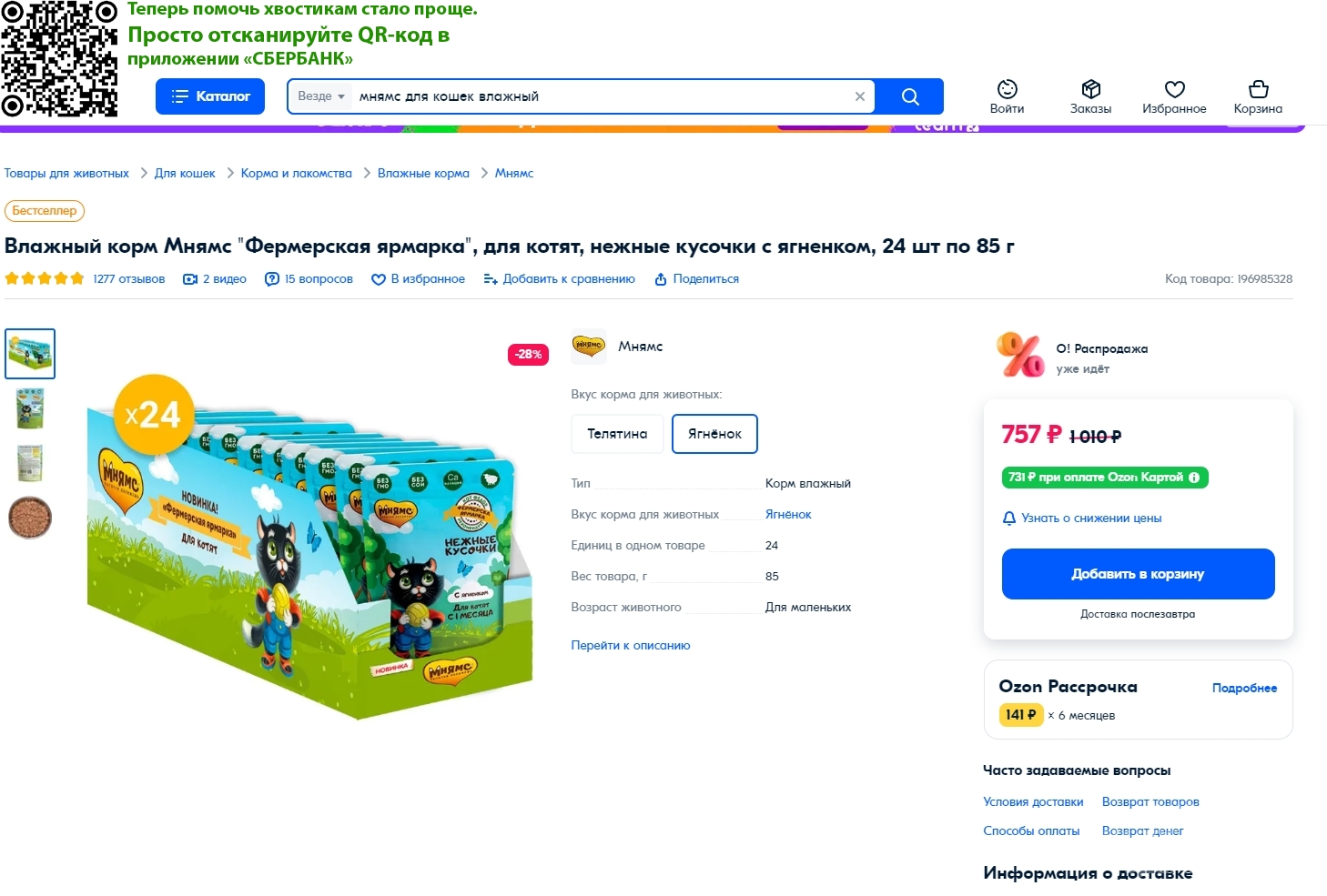Open the Корзина cart icon
1327x896 pixels.
click(x=1258, y=89)
